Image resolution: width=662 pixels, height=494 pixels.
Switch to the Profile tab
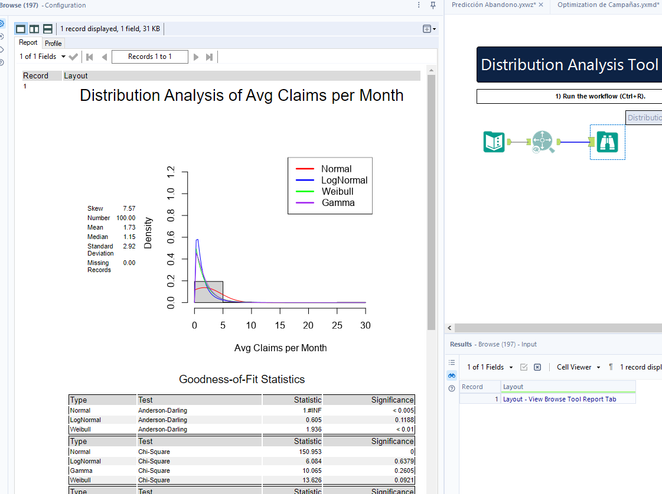(x=52, y=43)
